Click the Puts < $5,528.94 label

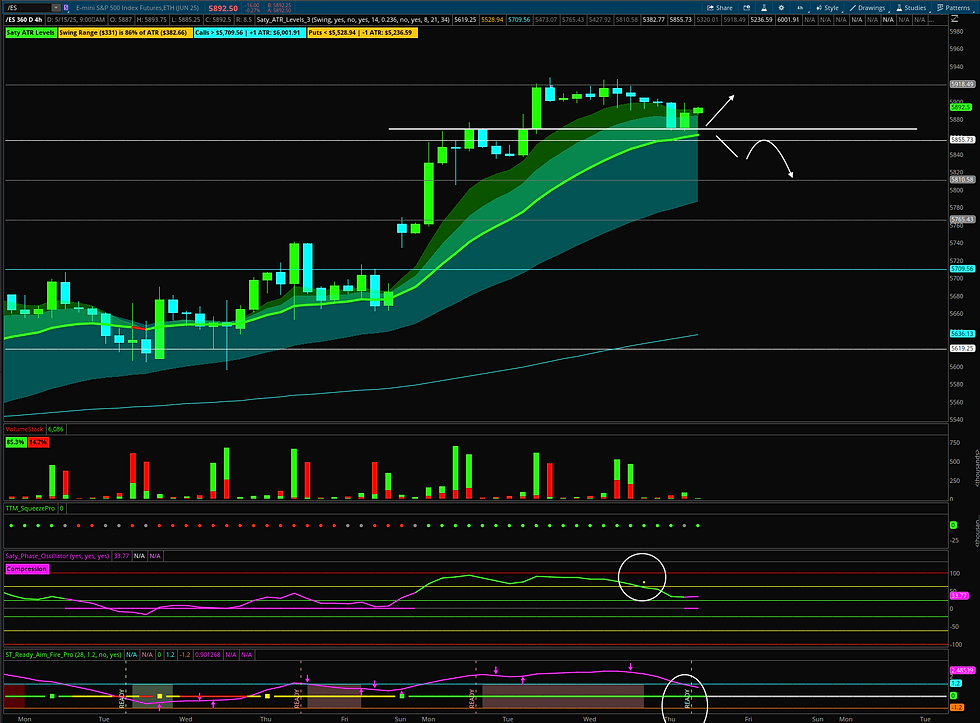[362, 32]
